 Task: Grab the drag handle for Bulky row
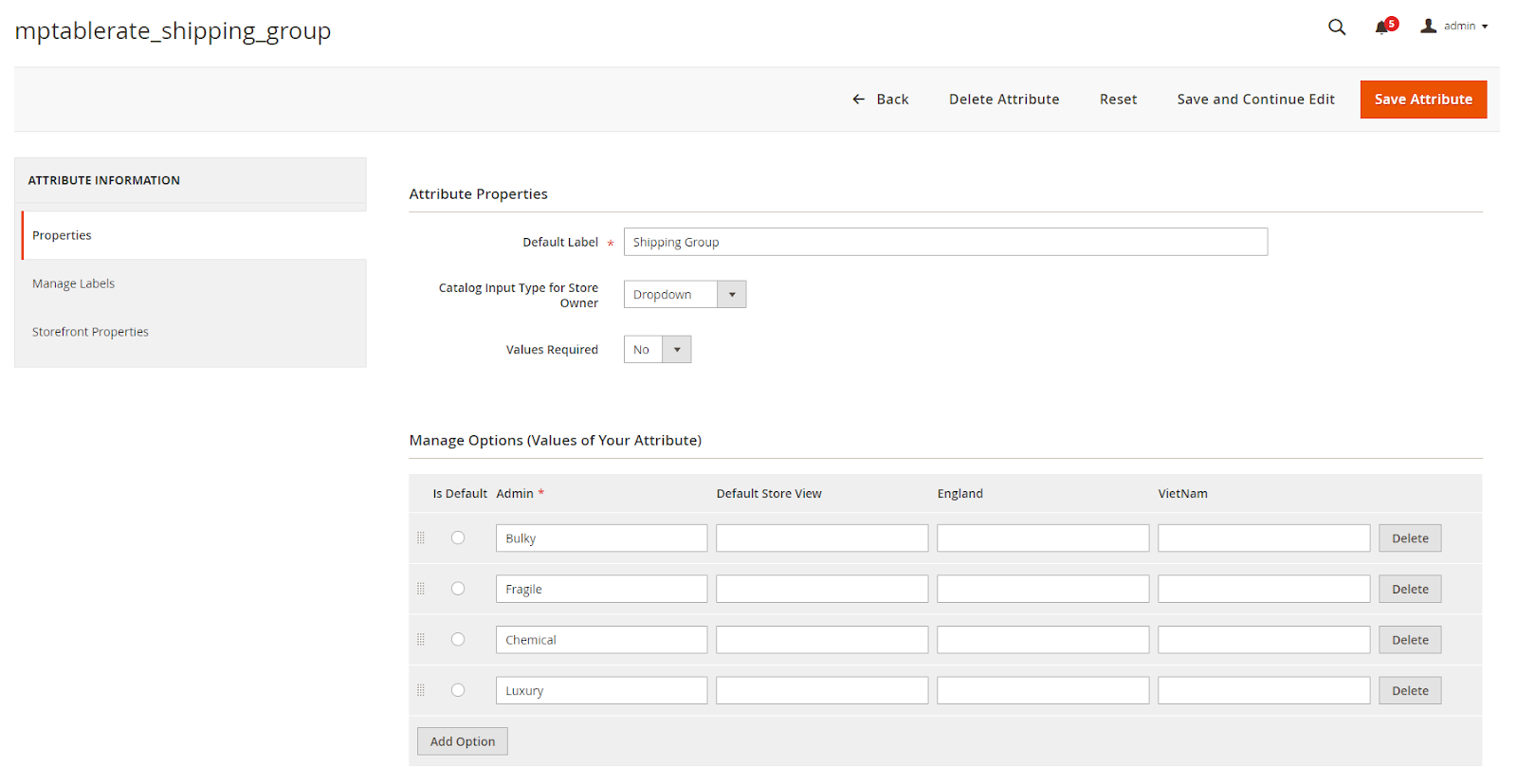pos(421,538)
